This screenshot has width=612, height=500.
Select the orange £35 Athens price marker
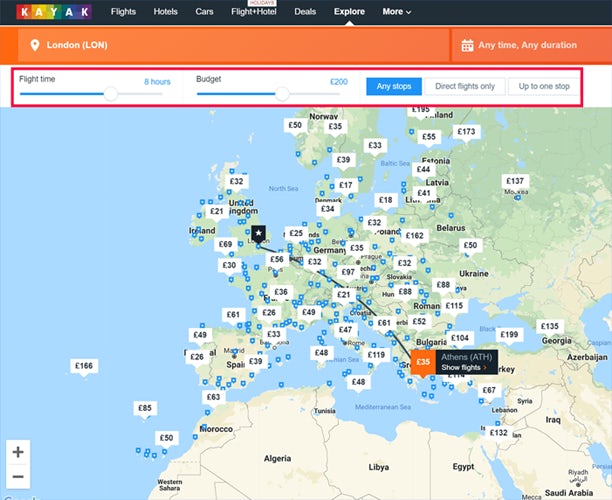(x=423, y=362)
